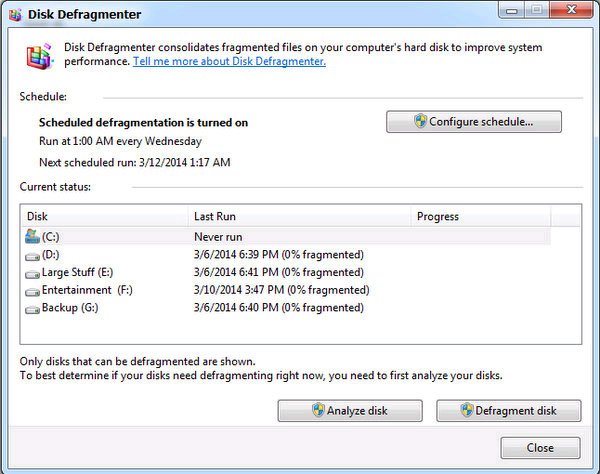
Task: Open Tell me more about Disk Defragmenter link
Action: click(x=229, y=61)
